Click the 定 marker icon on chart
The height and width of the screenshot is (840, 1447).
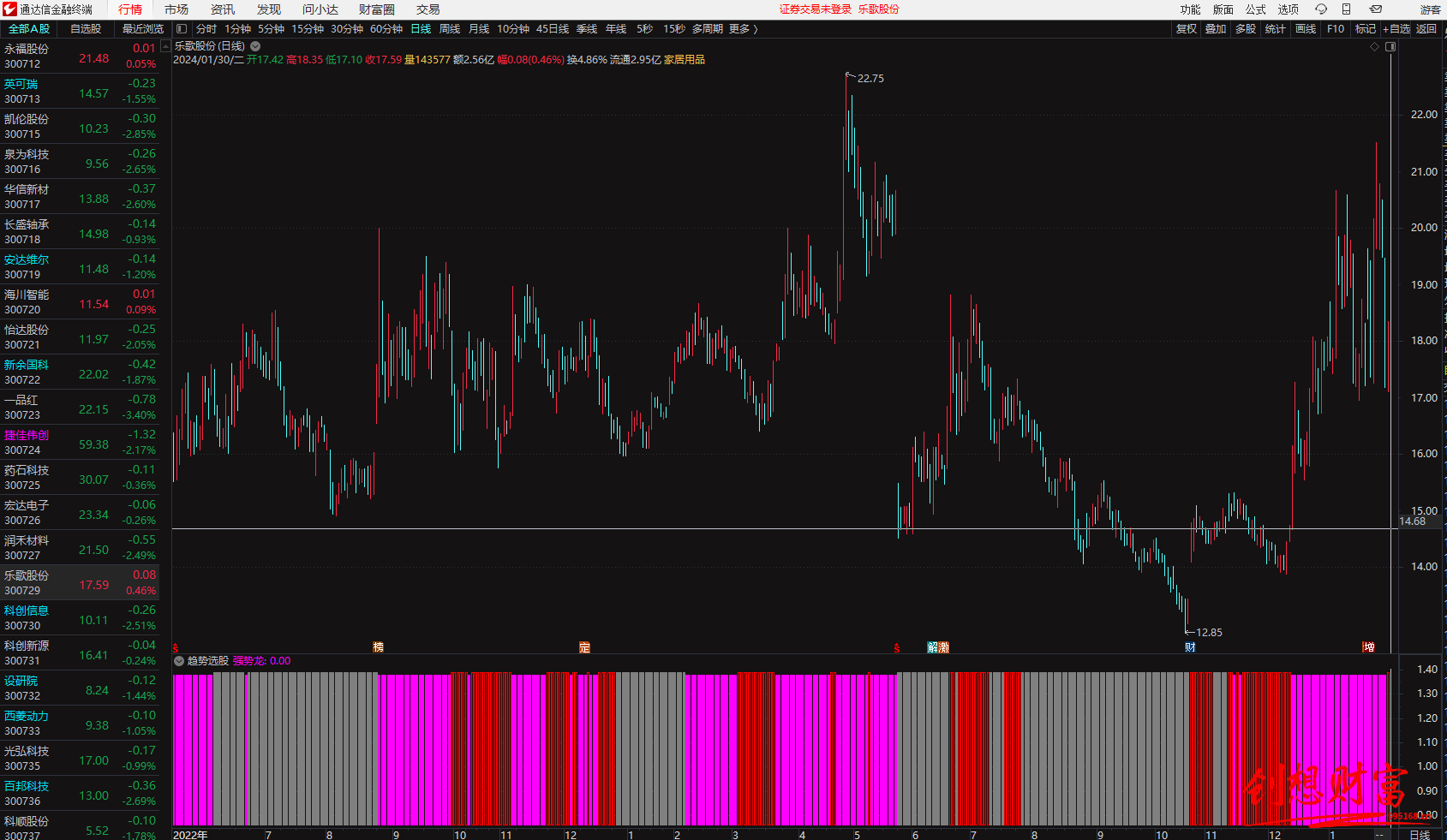pos(584,647)
